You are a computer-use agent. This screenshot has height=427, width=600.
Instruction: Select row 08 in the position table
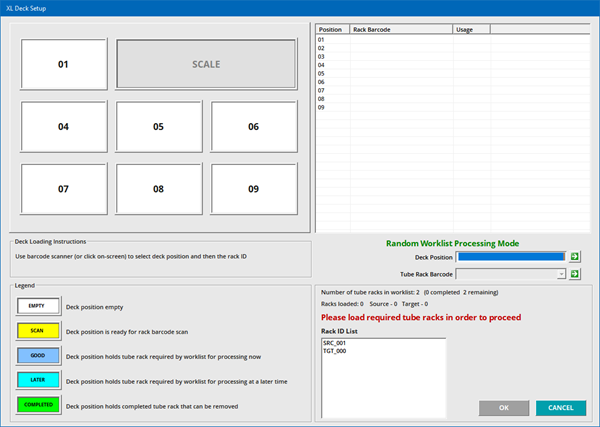(x=453, y=99)
